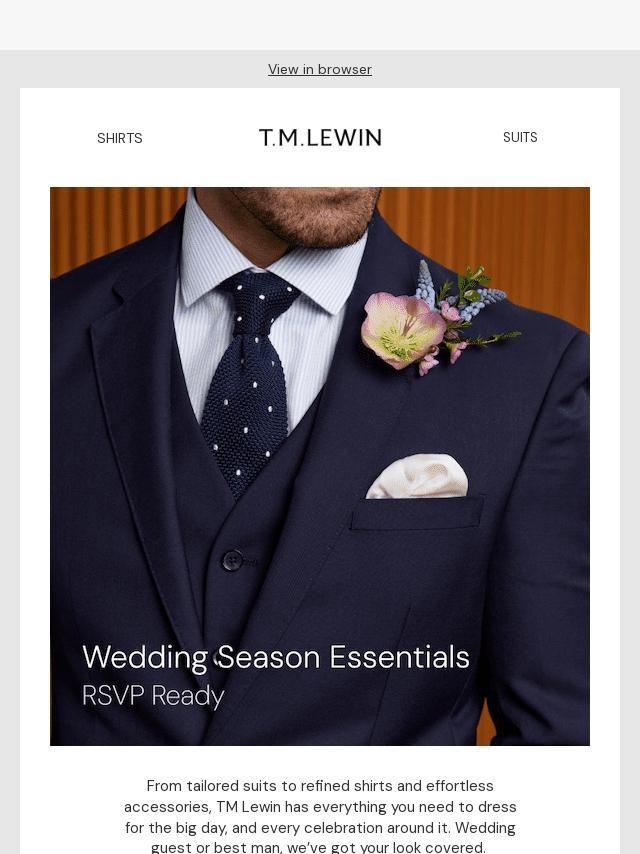Click the paragraph starting 'From tailored suits'
The width and height of the screenshot is (640, 854).
(320, 816)
